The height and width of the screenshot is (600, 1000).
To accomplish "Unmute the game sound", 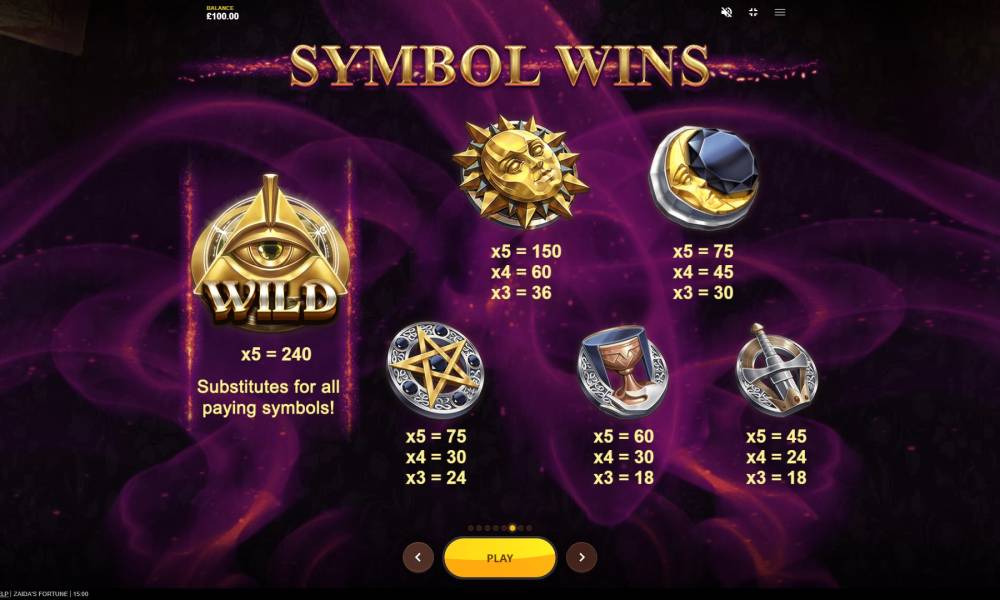I will click(x=726, y=12).
